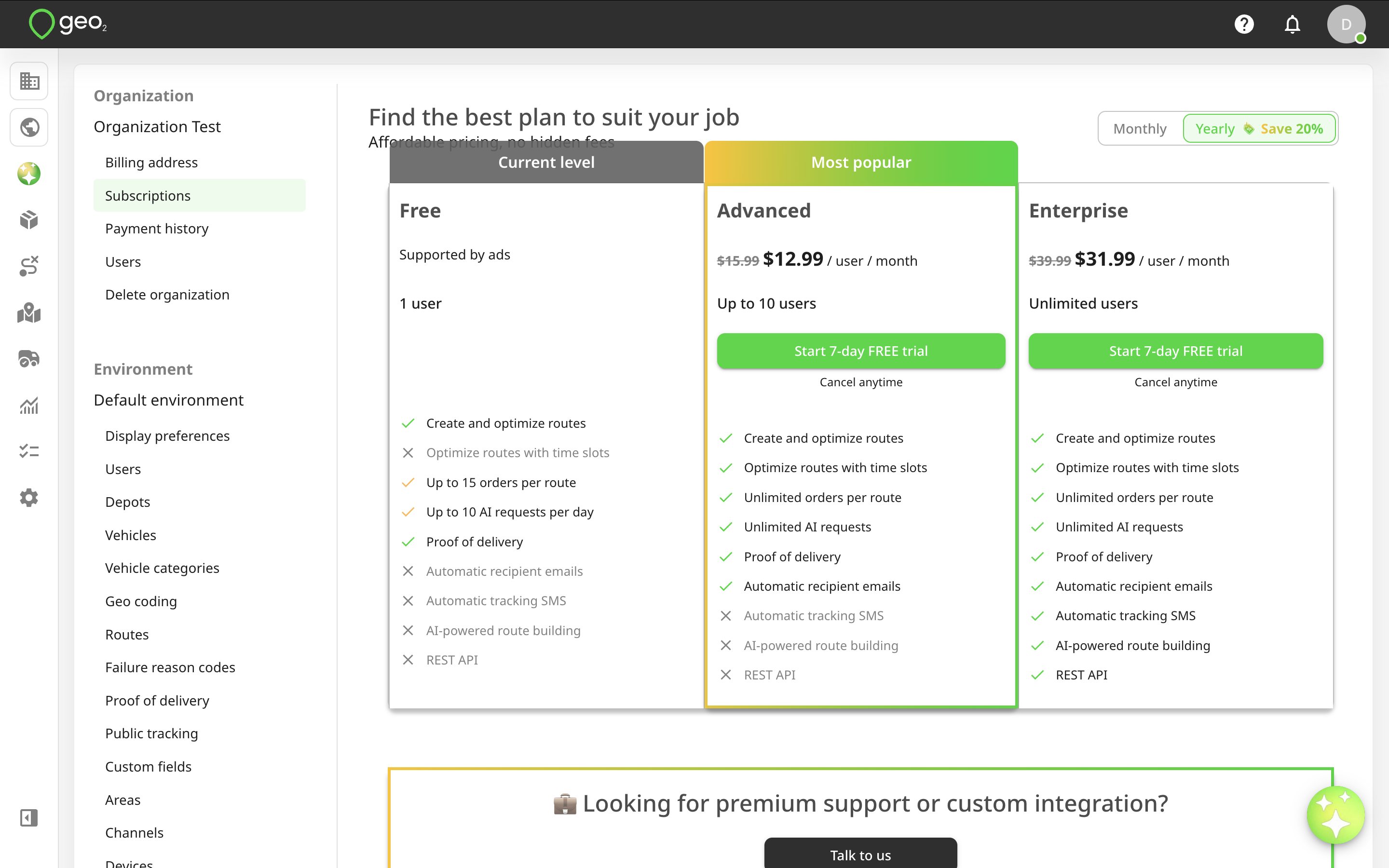Image resolution: width=1389 pixels, height=868 pixels.
Task: Switch billing to Monthly
Action: point(1140,129)
